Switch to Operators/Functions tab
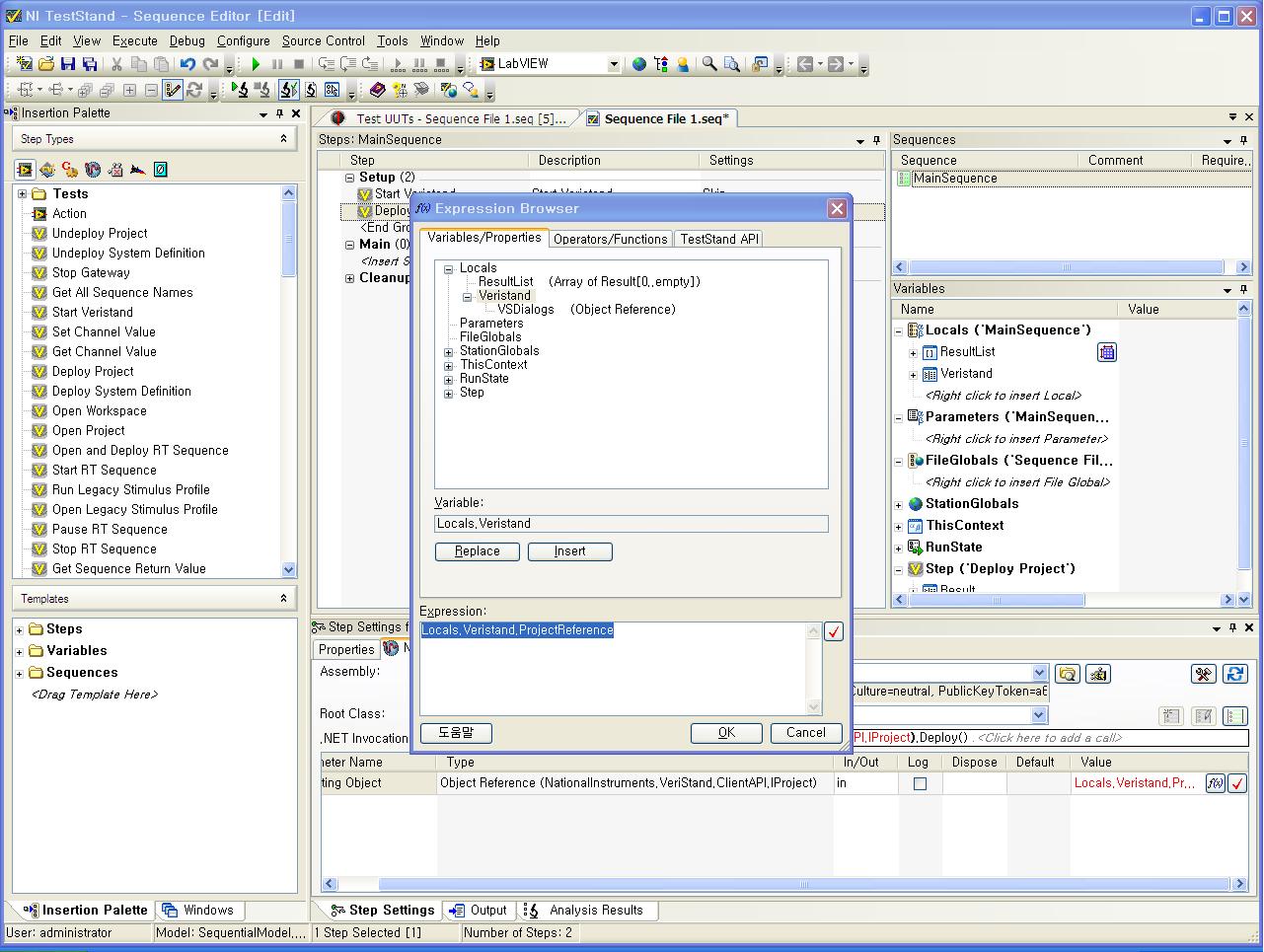Viewport: 1264px width, 952px height. tap(611, 239)
